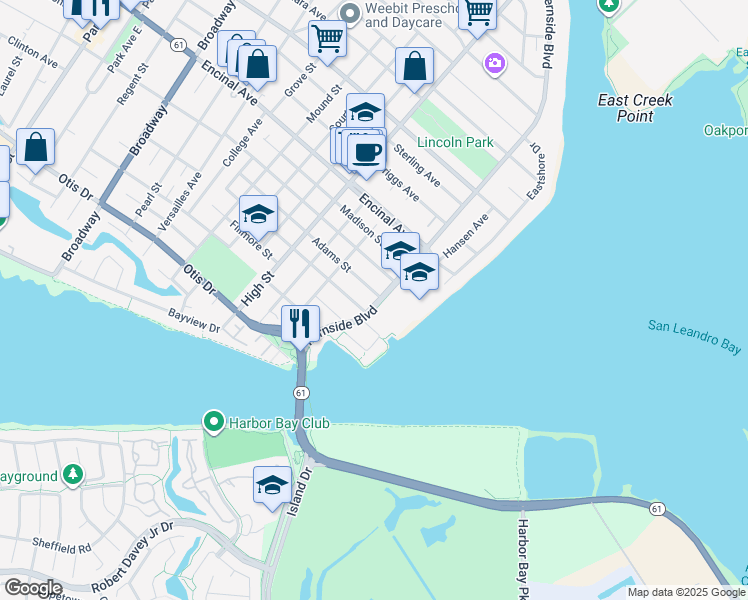Select the coffee cup cafe marker
This screenshot has width=748, height=600.
click(x=366, y=154)
